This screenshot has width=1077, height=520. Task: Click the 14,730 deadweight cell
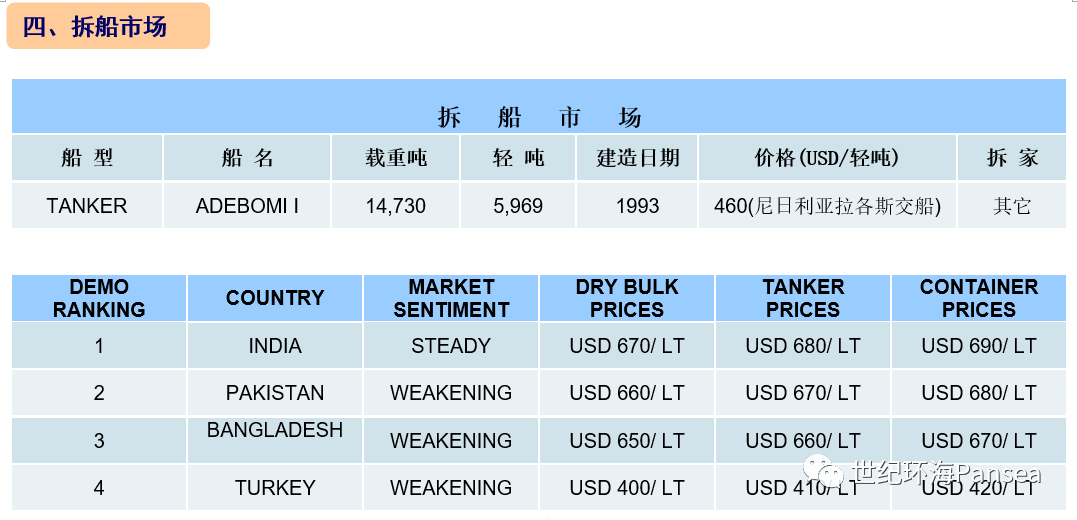396,205
